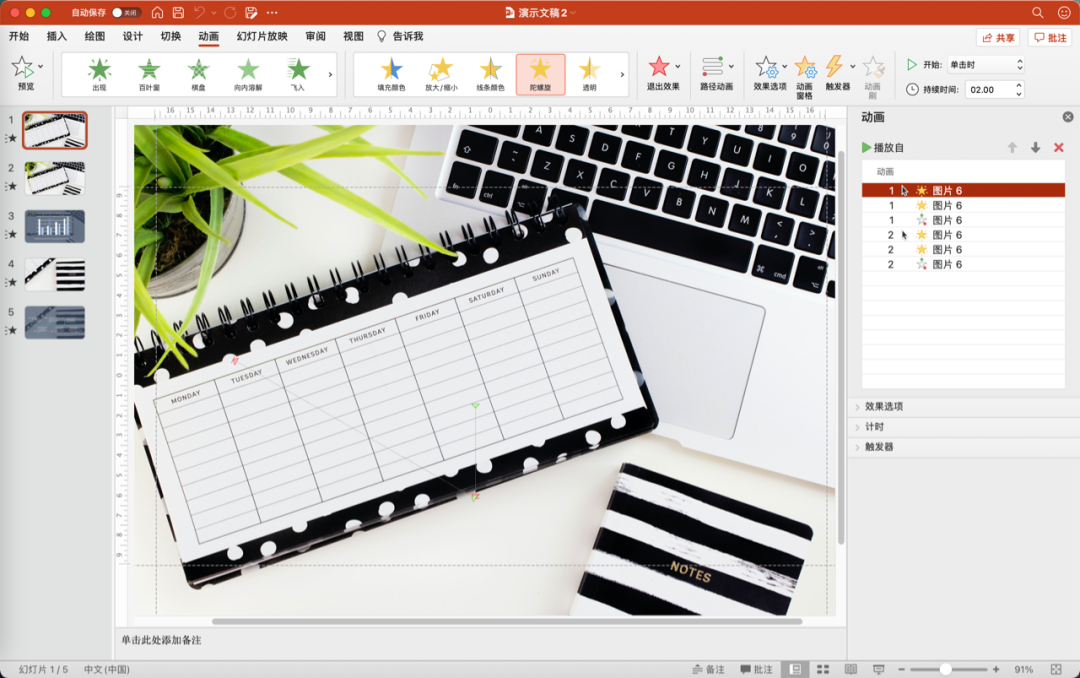Open the 退出效果 gallery
Viewport: 1080px width, 678px height.
[663, 72]
